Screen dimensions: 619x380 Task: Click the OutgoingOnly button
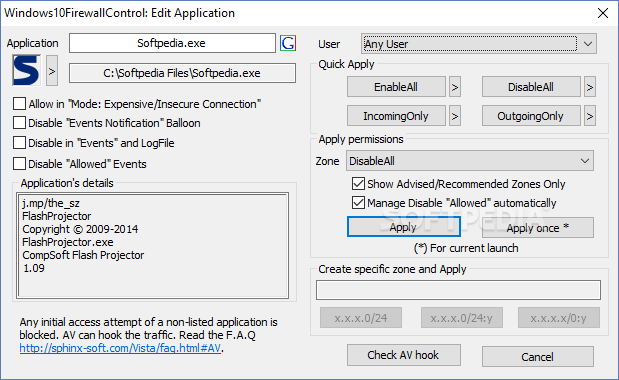[531, 116]
